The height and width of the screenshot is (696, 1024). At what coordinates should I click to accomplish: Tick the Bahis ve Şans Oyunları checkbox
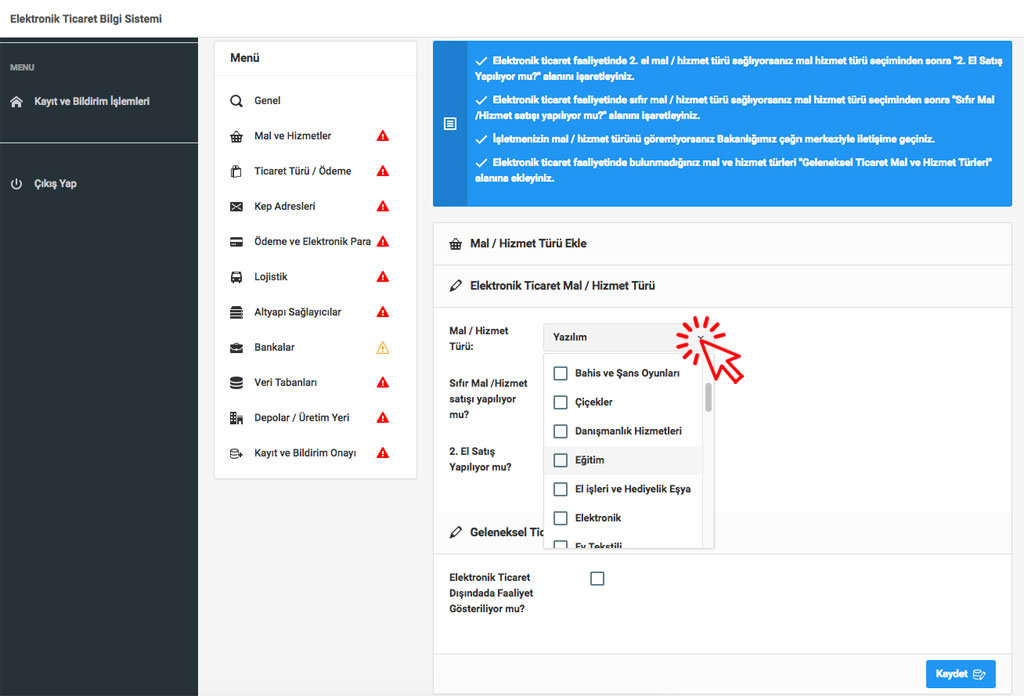tap(561, 373)
